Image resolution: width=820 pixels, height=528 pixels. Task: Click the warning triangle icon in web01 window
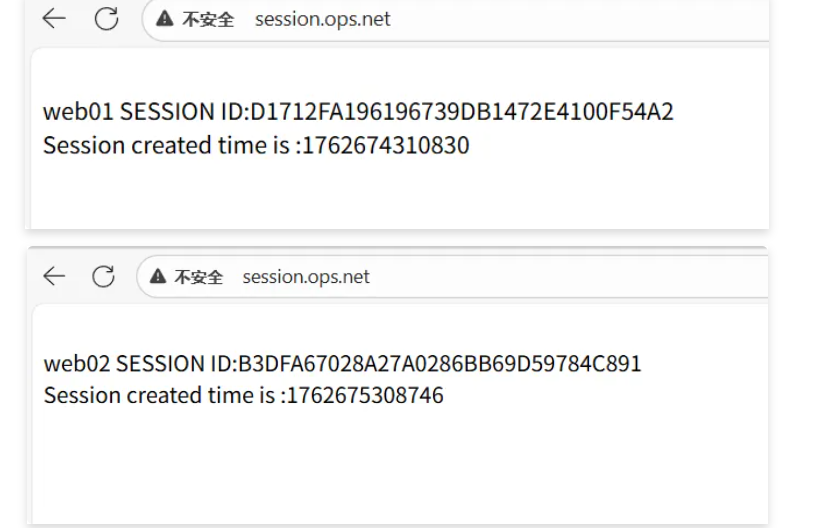coord(165,19)
